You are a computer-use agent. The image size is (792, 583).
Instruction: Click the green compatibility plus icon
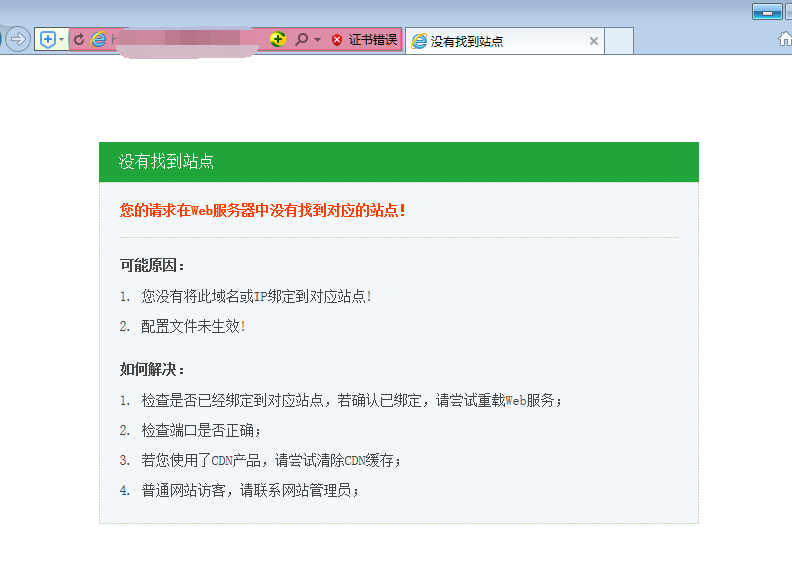[278, 39]
